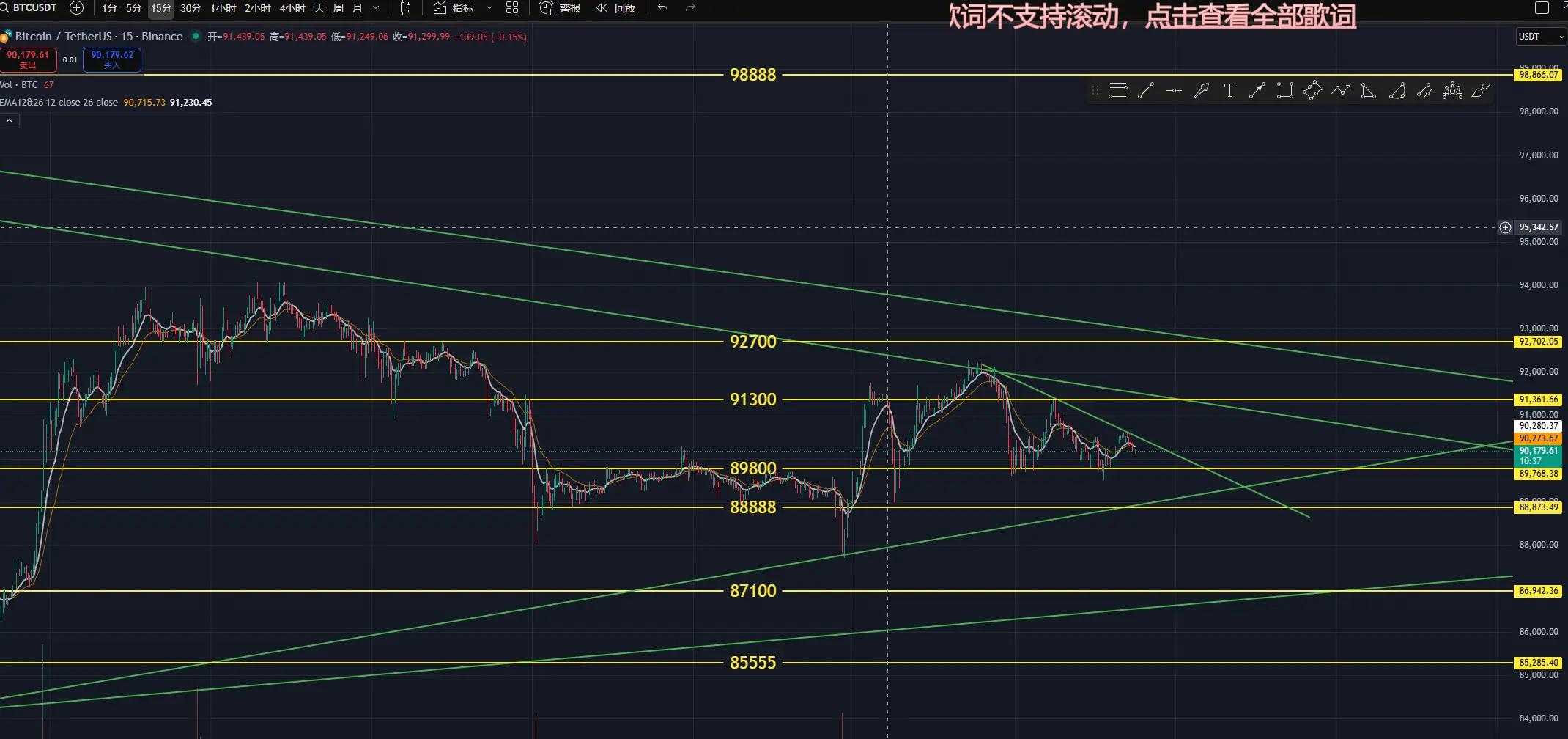Click the 98,866.07 price axis label
The image size is (1568, 739).
click(x=1538, y=75)
